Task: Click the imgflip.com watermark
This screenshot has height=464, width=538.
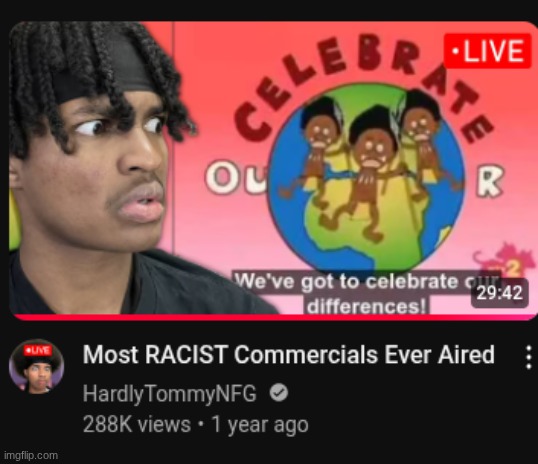Action: click(x=30, y=456)
